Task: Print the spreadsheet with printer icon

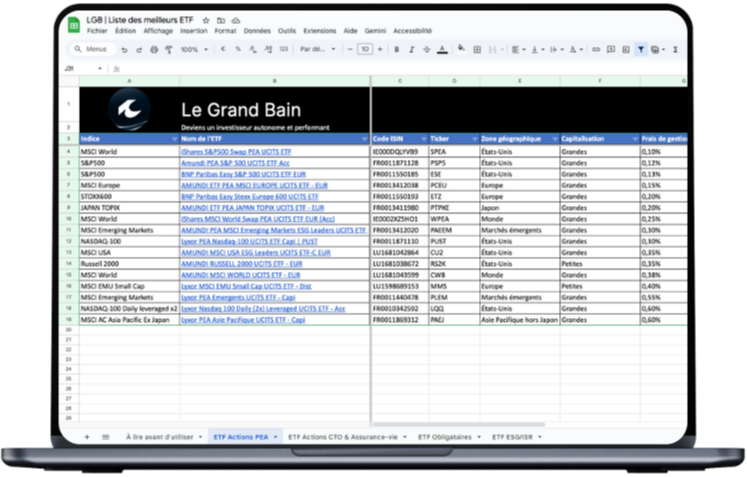Action: click(154, 50)
